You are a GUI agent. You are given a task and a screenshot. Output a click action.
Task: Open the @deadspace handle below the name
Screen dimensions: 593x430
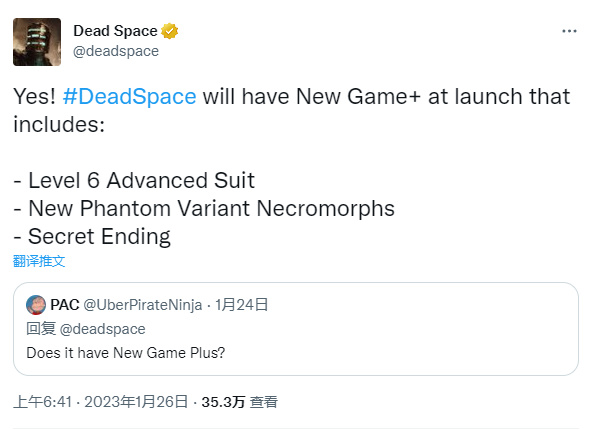(116, 51)
